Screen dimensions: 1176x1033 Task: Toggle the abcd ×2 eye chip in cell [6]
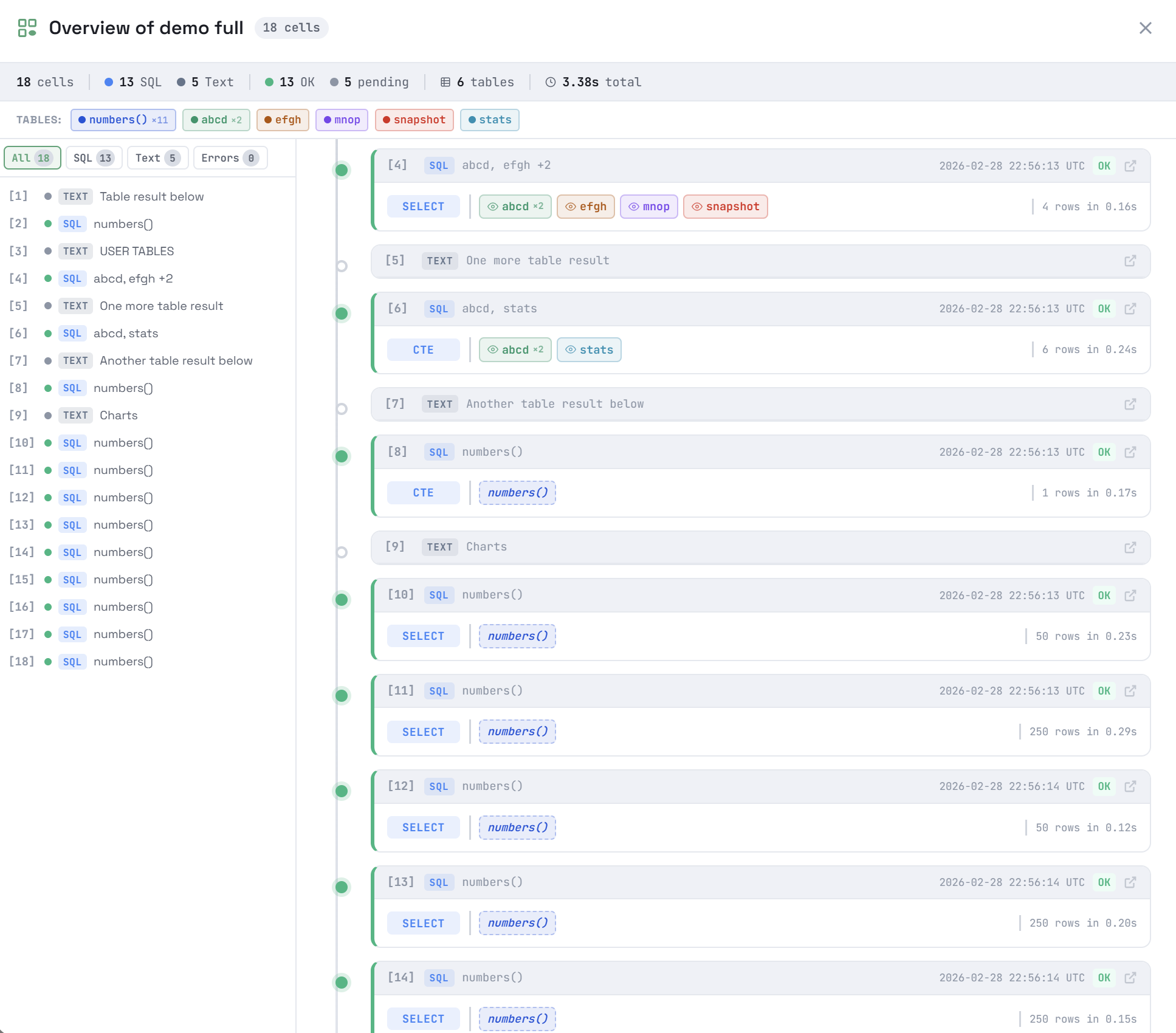click(x=515, y=350)
